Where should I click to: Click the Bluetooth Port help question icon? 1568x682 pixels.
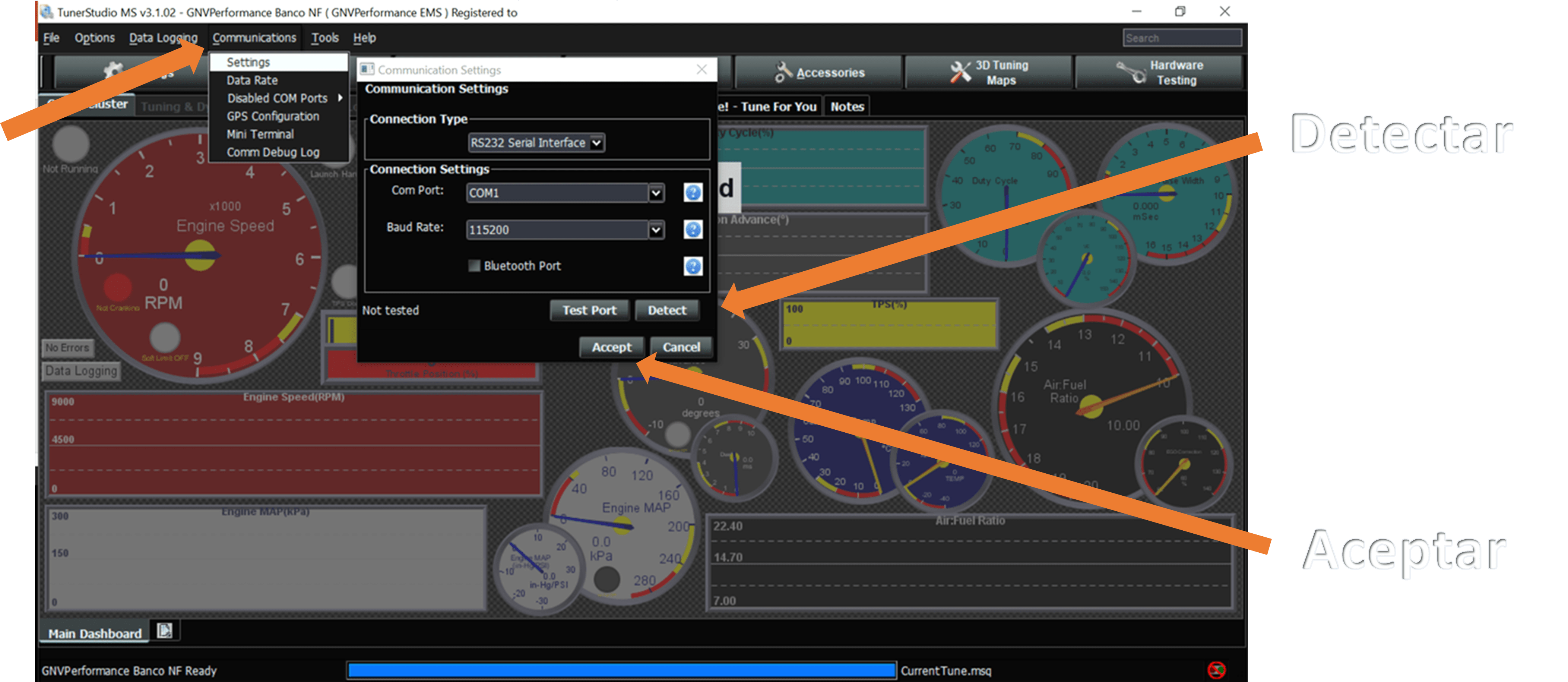coord(693,266)
